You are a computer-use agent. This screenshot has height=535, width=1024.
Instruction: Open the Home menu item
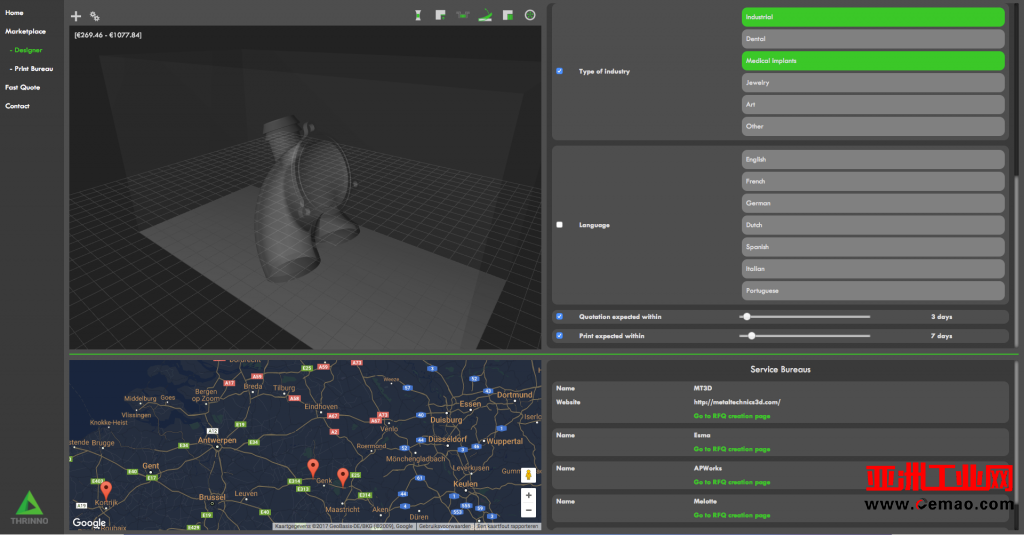click(14, 12)
